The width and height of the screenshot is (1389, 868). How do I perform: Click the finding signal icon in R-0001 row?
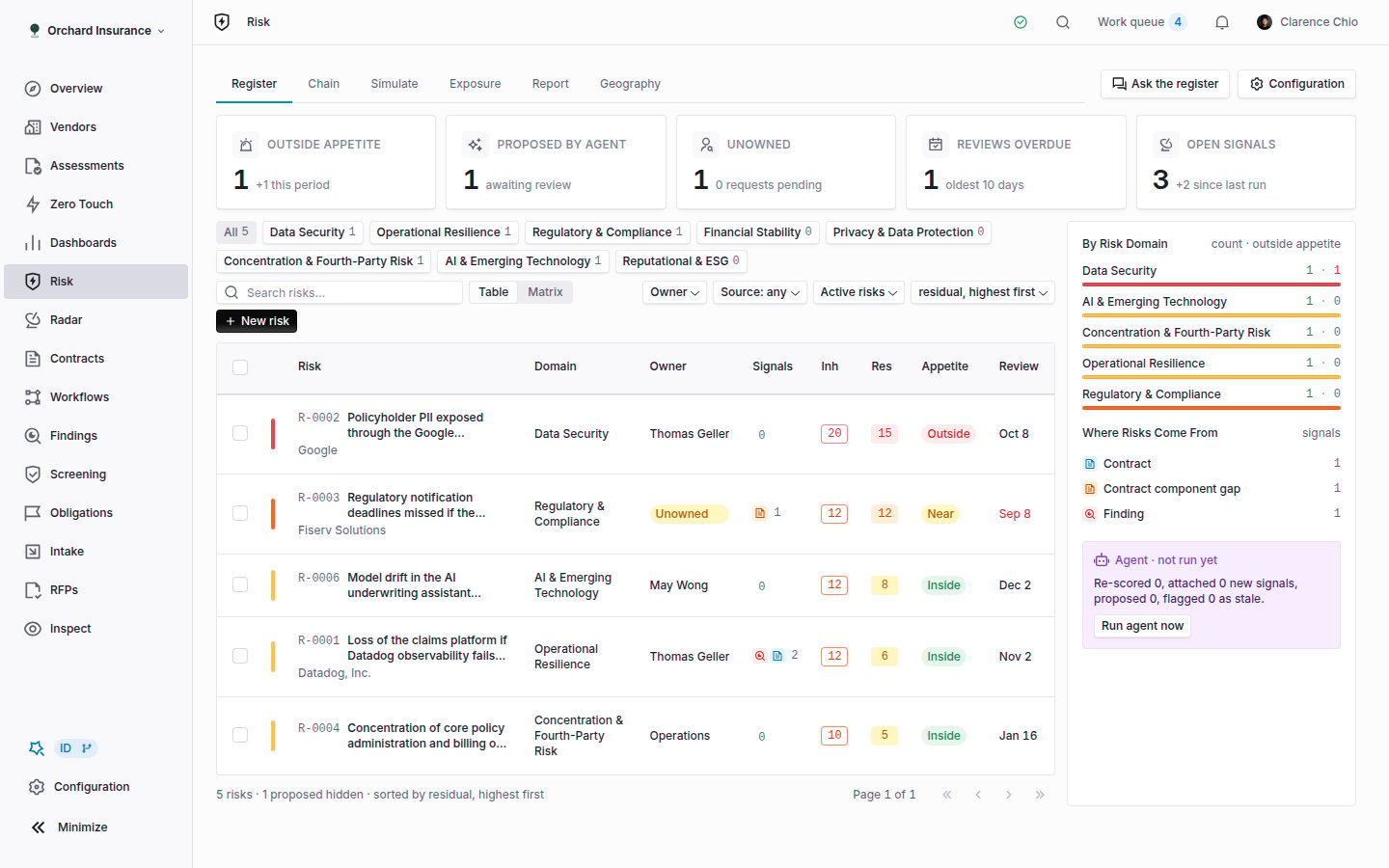point(760,656)
